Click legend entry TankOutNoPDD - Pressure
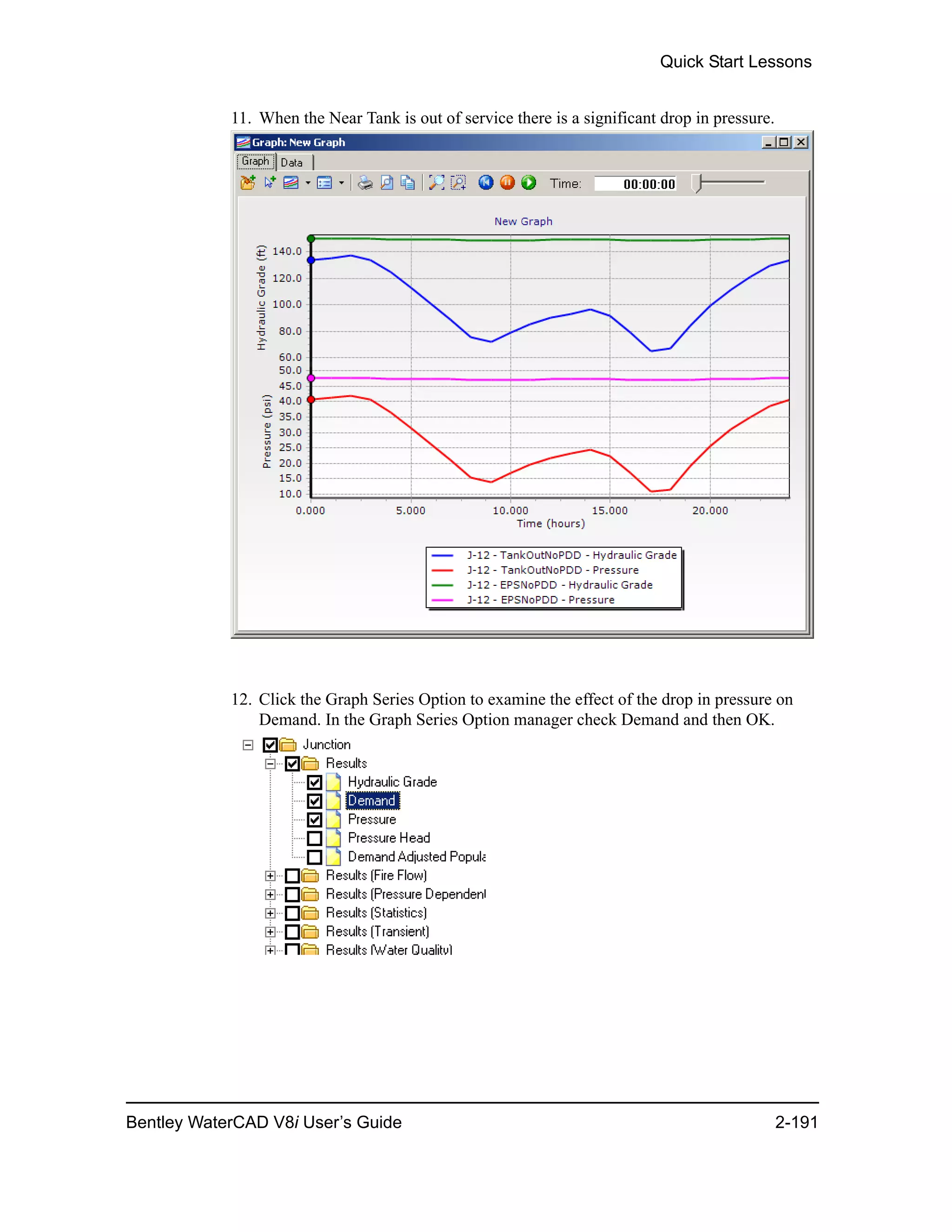 coord(553,570)
